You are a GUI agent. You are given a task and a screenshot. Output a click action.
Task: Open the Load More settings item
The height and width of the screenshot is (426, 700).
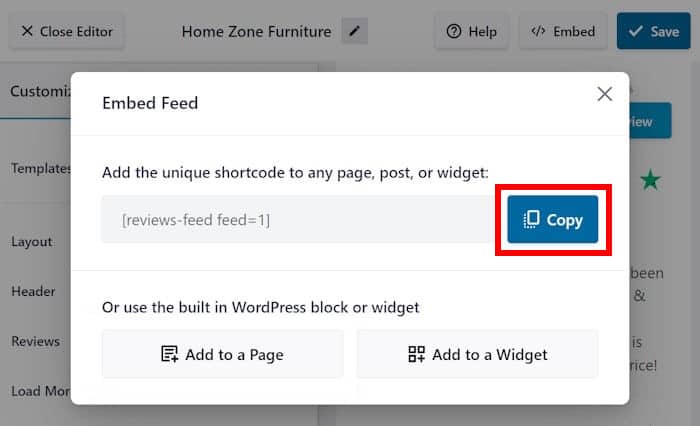coord(38,391)
